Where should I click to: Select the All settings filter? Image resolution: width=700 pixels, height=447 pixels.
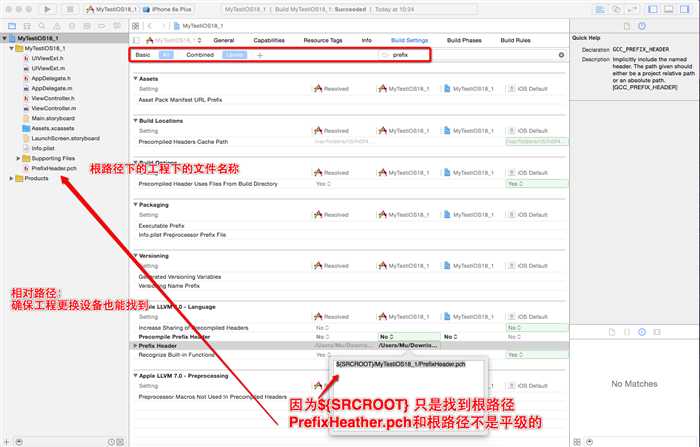point(166,55)
